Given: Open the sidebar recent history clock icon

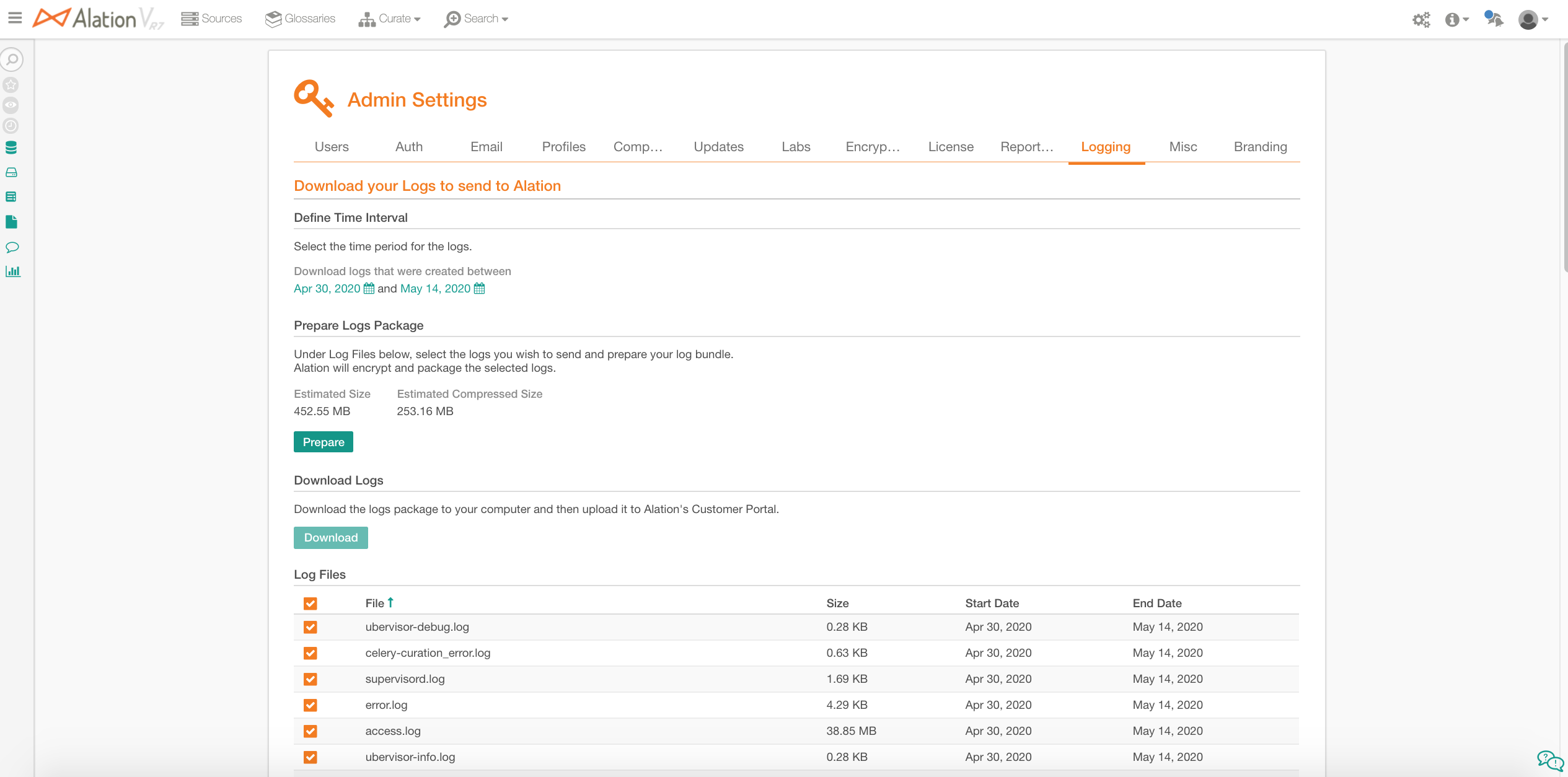Looking at the screenshot, I should tap(11, 126).
